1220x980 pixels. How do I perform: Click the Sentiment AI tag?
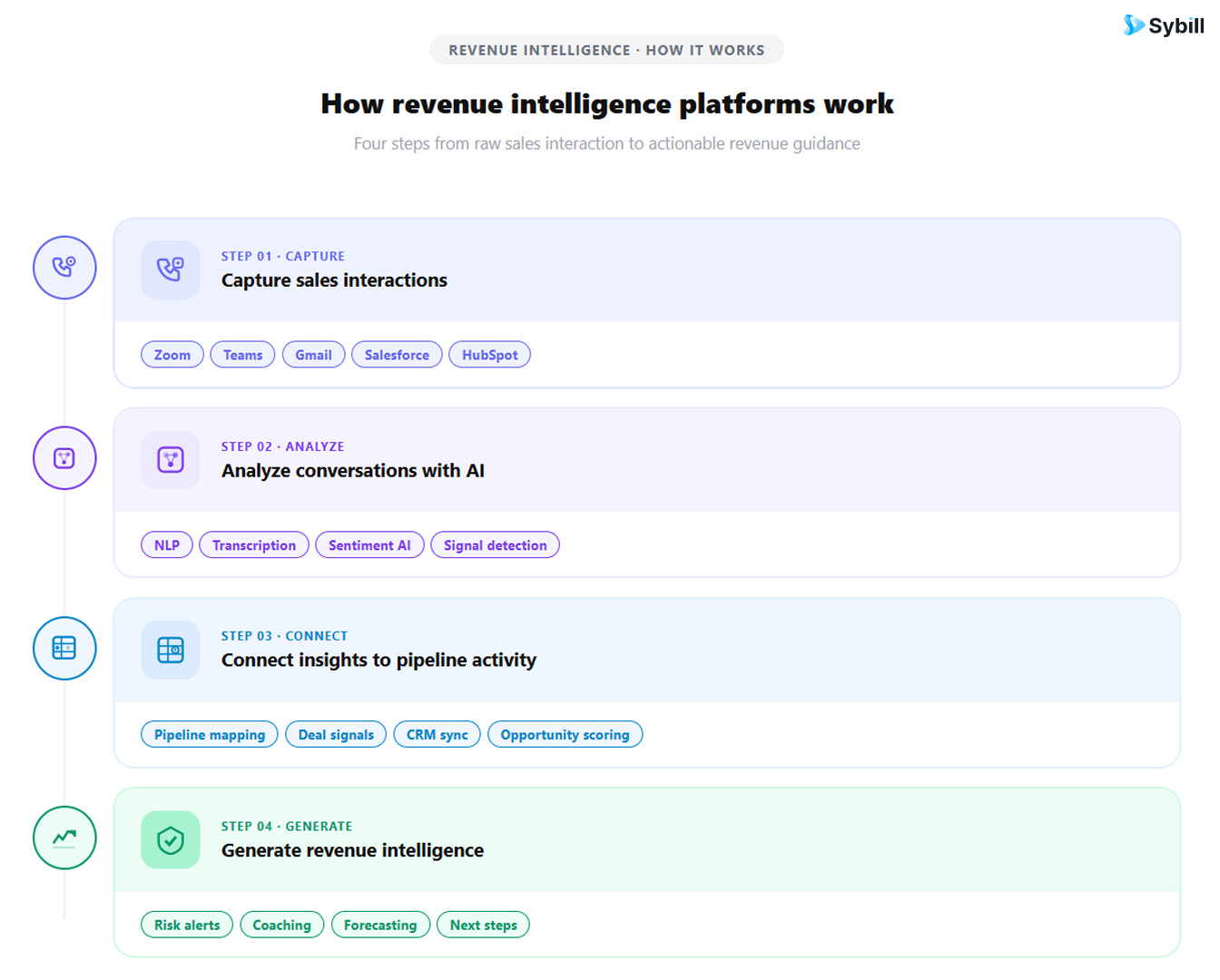click(x=369, y=545)
